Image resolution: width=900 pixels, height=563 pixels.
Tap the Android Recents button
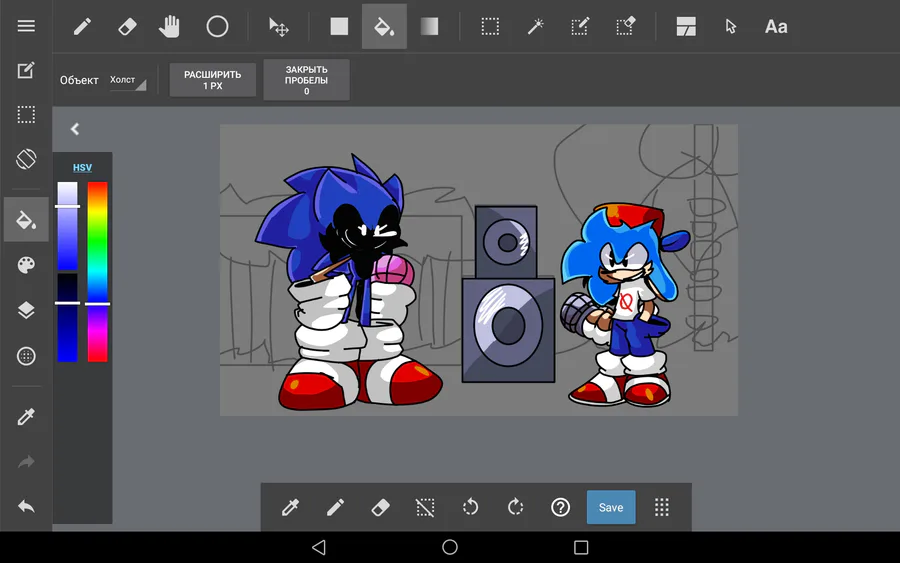pos(581,547)
